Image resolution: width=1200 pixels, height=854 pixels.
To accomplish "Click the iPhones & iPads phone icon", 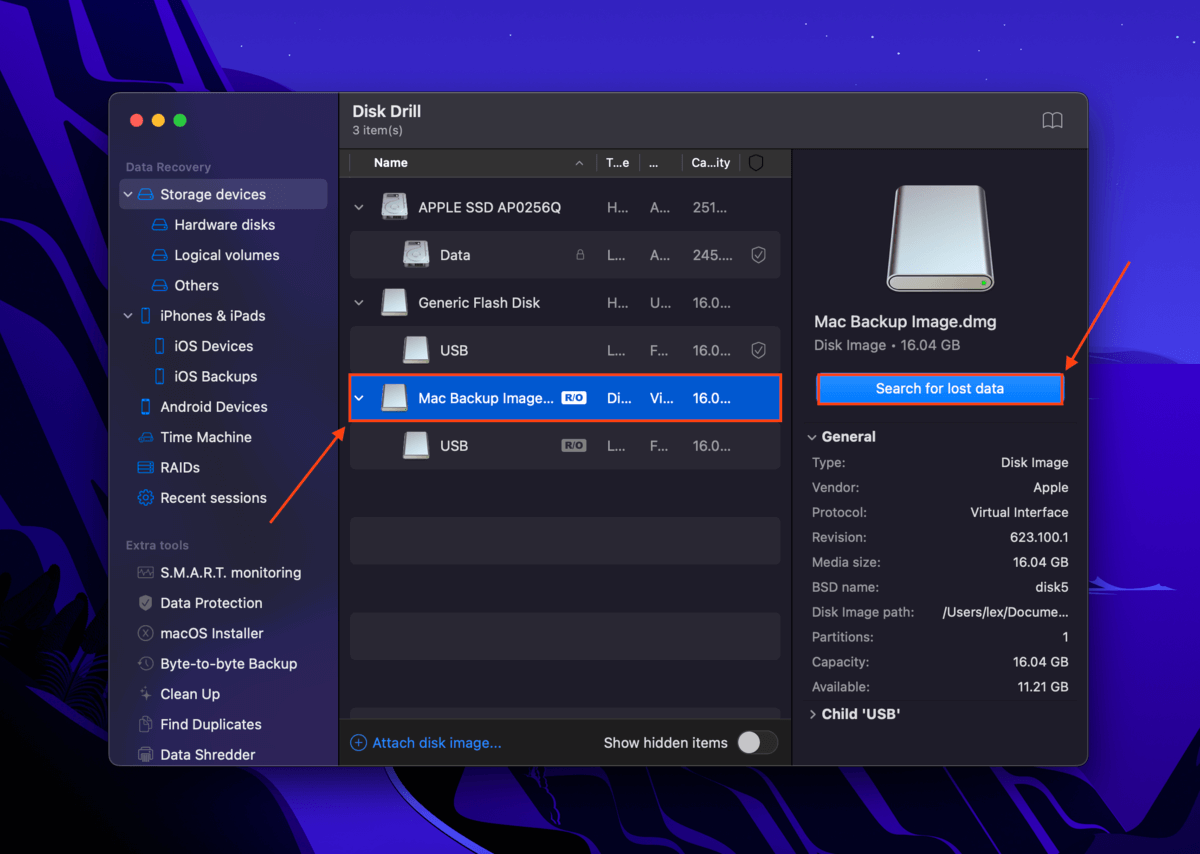I will [146, 316].
